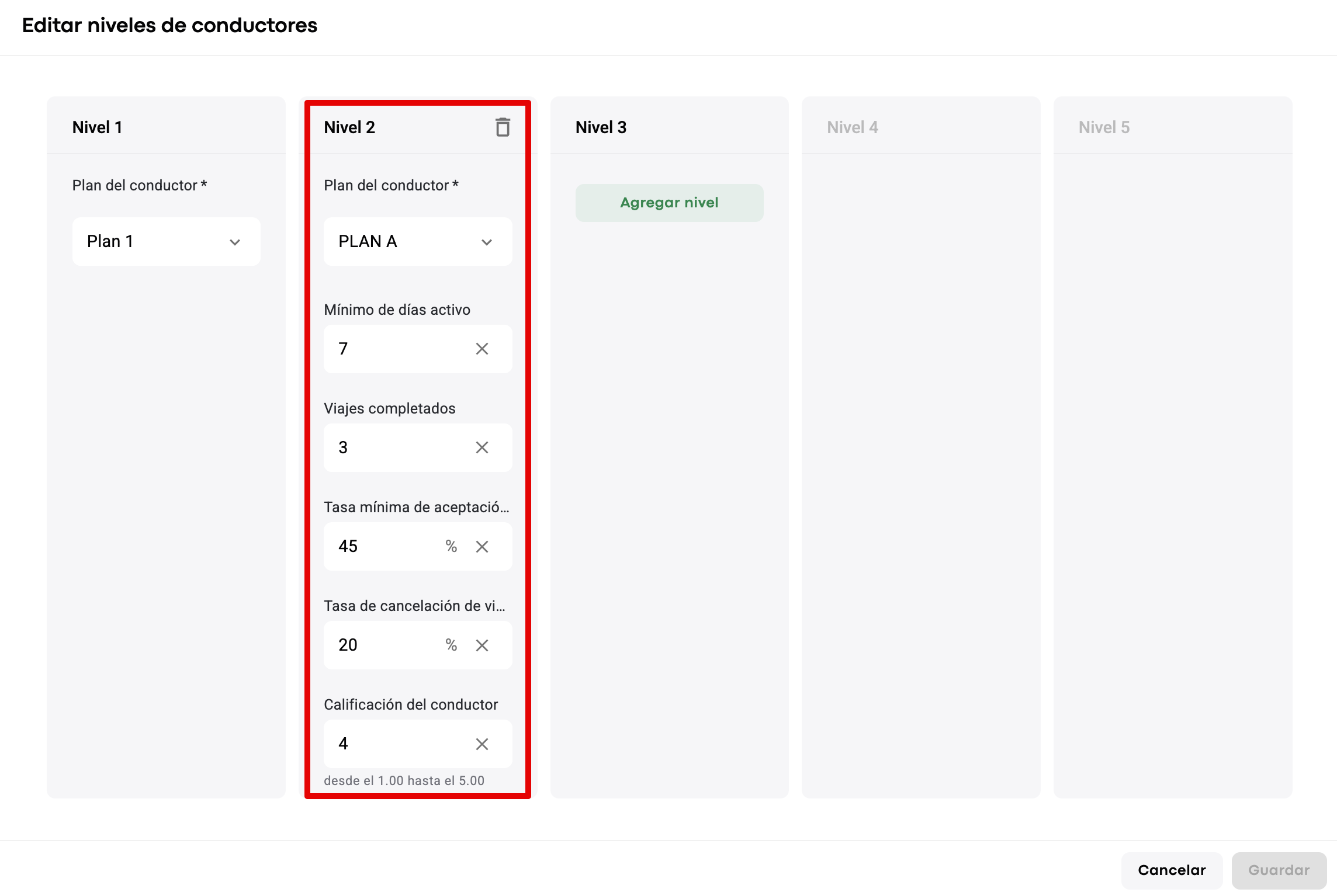Click into the cancellation rate field showing 20
Screen dimensions: 1337x896
pyautogui.click(x=386, y=645)
